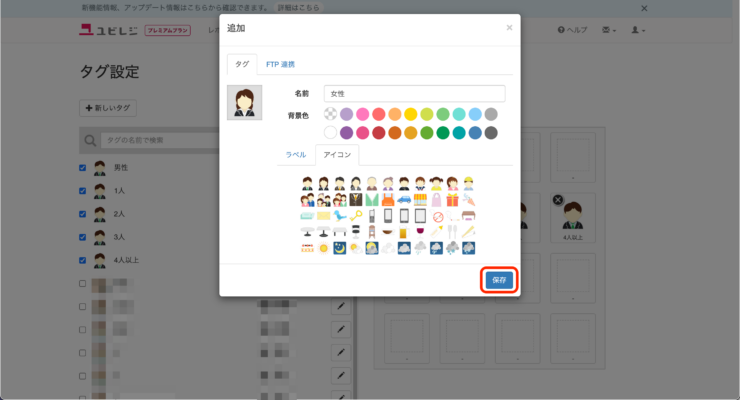Pick the bright yellow background color
Screen dimensions: 740x400
[411, 114]
